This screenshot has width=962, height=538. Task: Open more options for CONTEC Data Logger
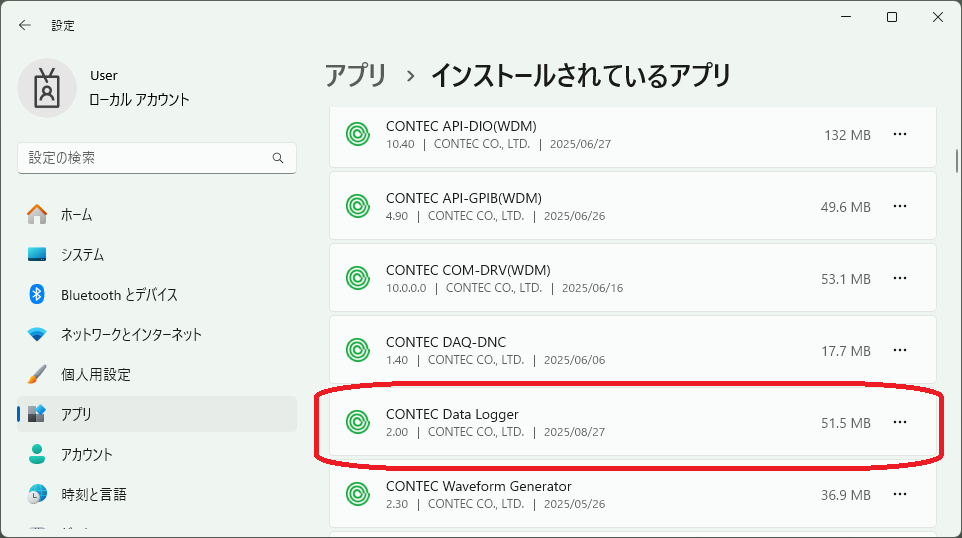[899, 422]
